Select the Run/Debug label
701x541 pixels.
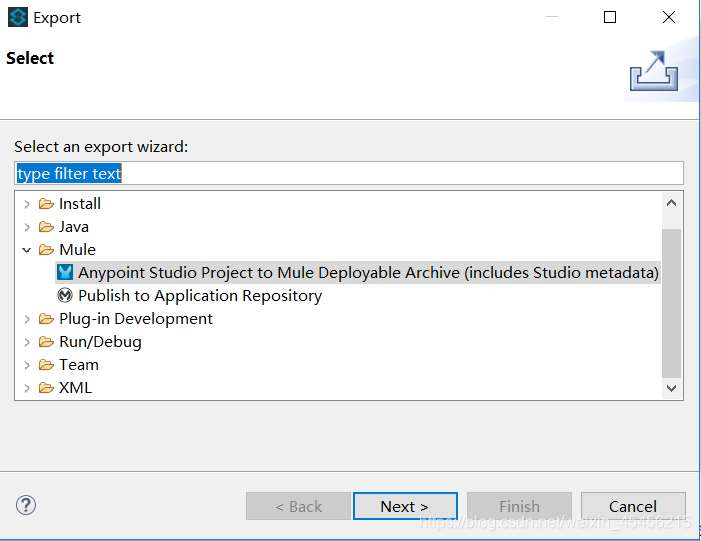(x=100, y=342)
